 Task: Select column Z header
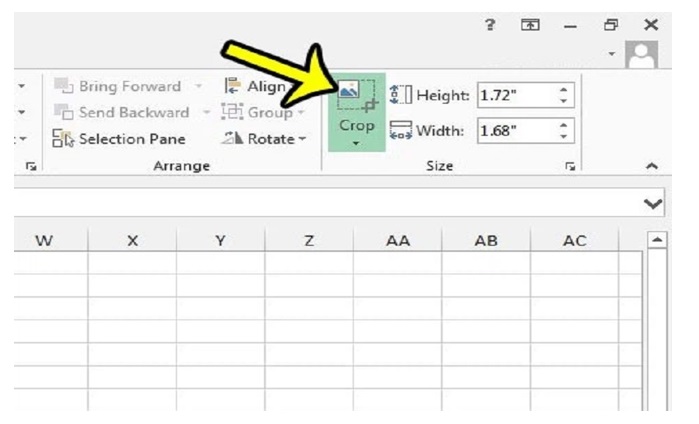coord(309,241)
